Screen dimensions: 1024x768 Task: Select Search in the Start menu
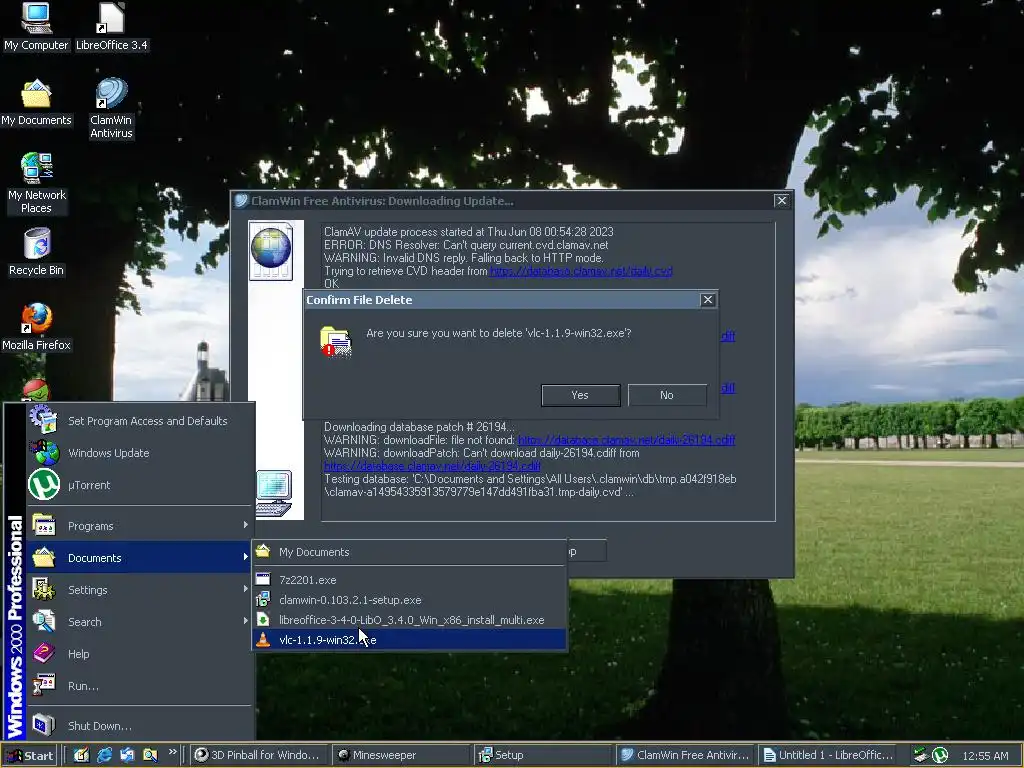click(139, 622)
